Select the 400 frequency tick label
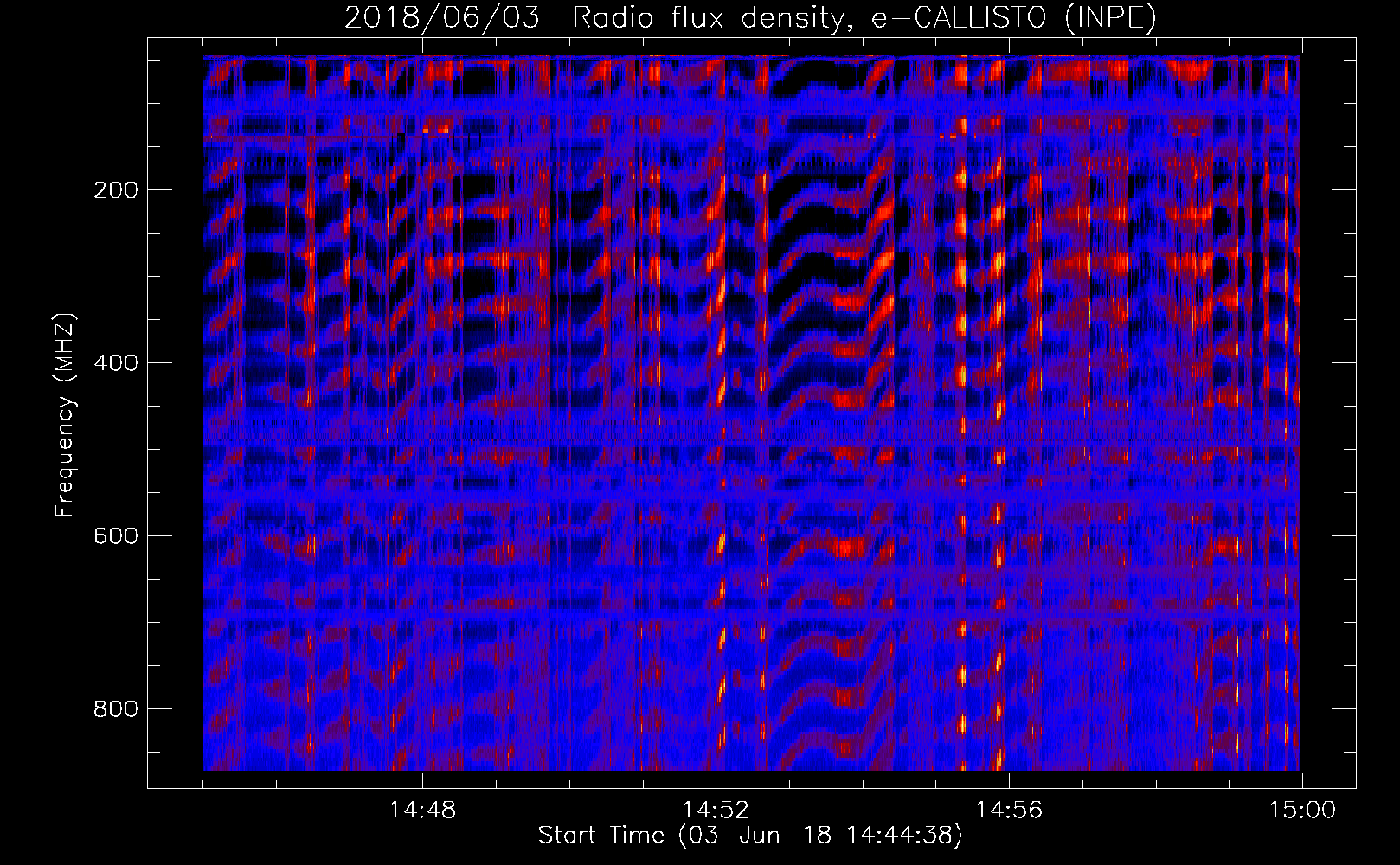This screenshot has height=865, width=1400. tap(115, 363)
